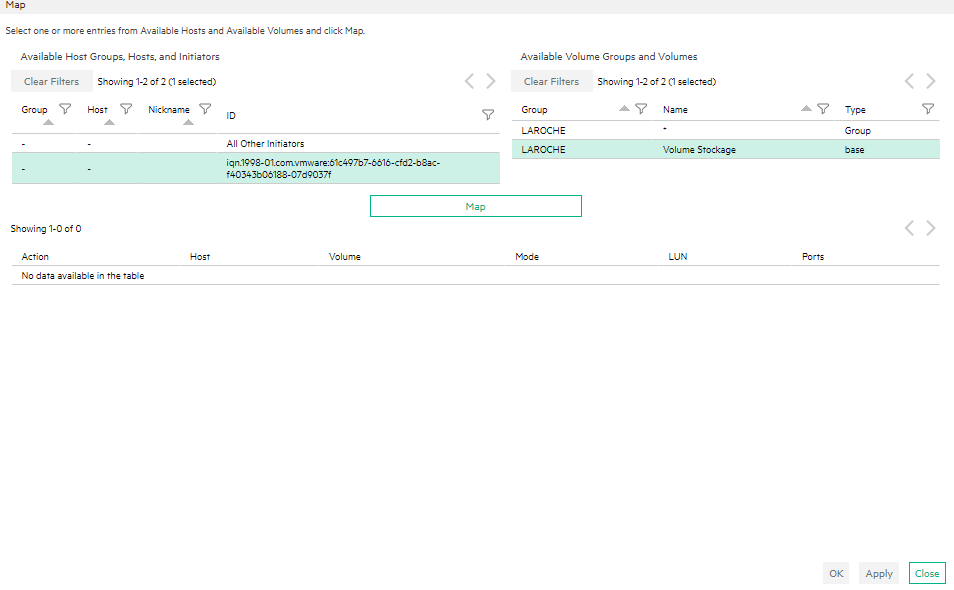Click the Map button
This screenshot has width=954, height=590.
pyautogui.click(x=476, y=206)
